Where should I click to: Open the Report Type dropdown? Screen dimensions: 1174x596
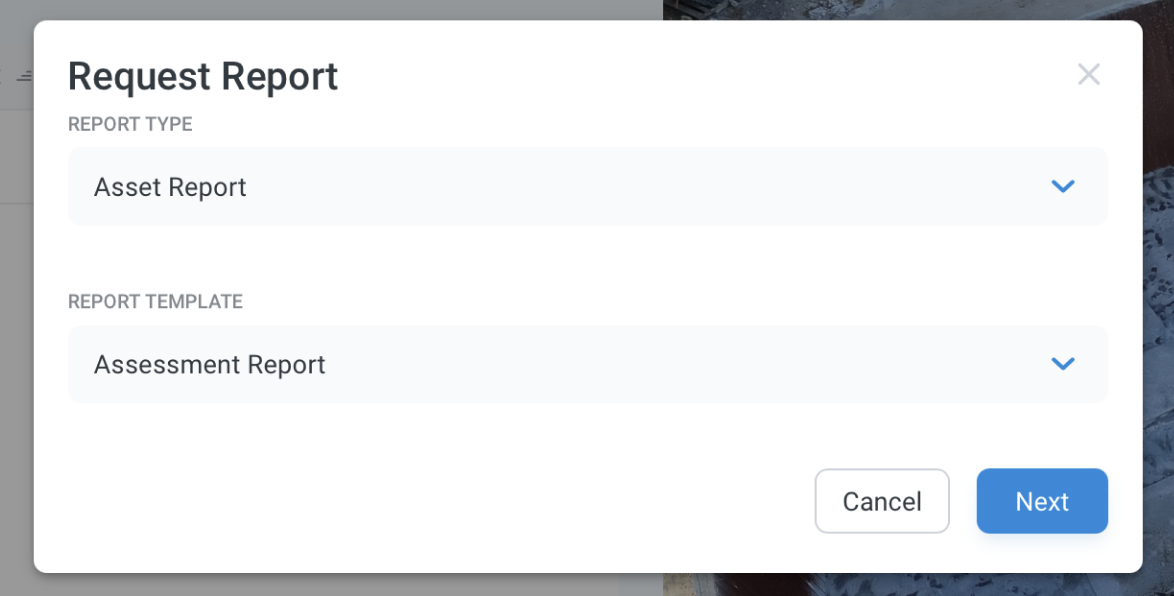coord(587,186)
